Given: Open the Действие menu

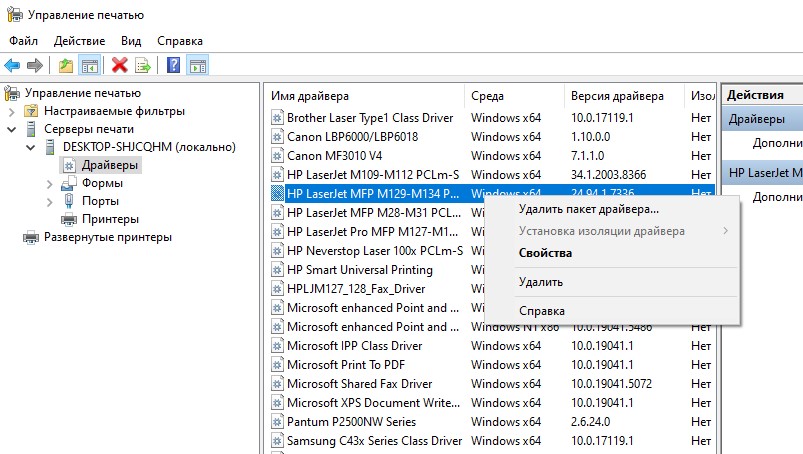Looking at the screenshot, I should [x=79, y=41].
